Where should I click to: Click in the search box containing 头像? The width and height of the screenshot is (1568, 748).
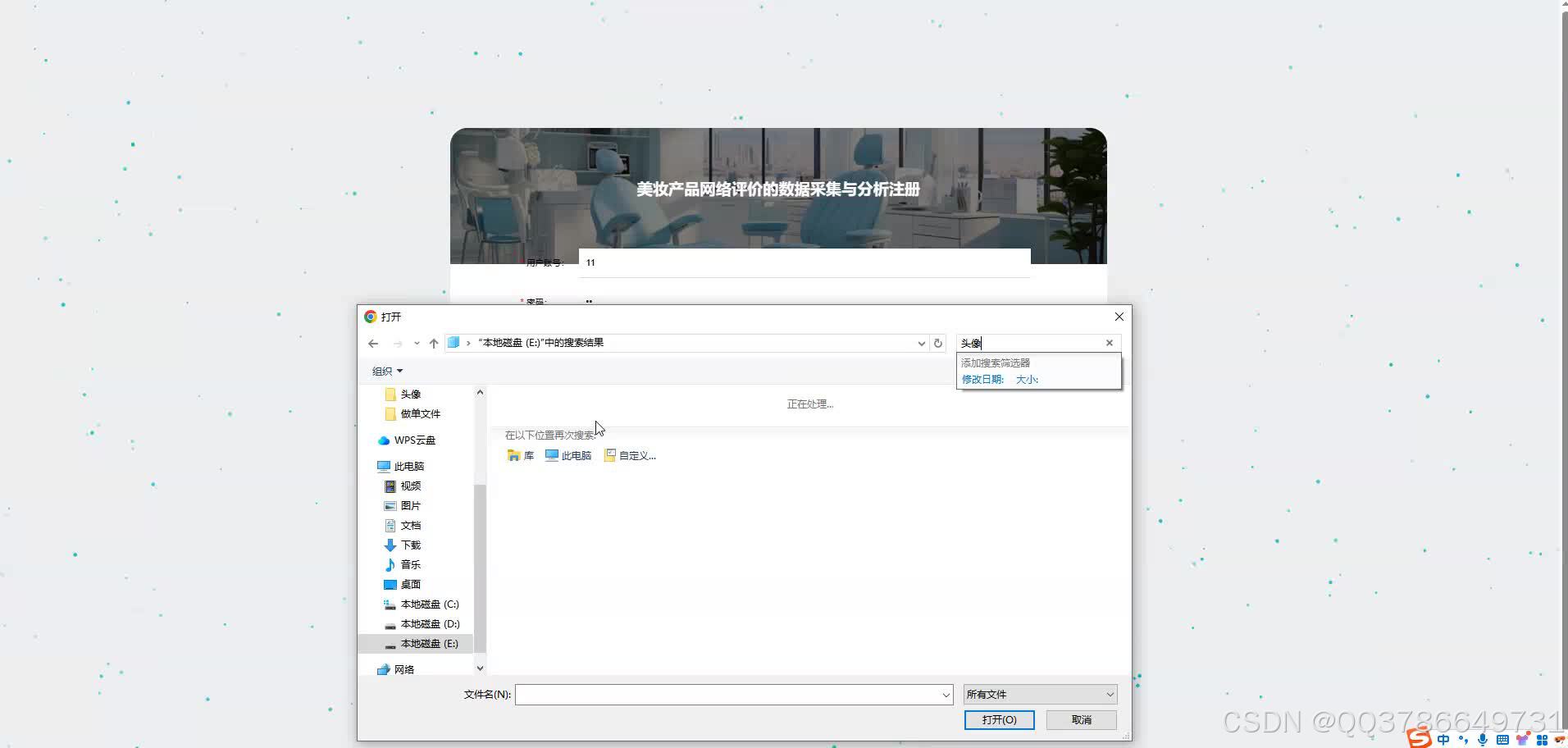click(x=1030, y=343)
